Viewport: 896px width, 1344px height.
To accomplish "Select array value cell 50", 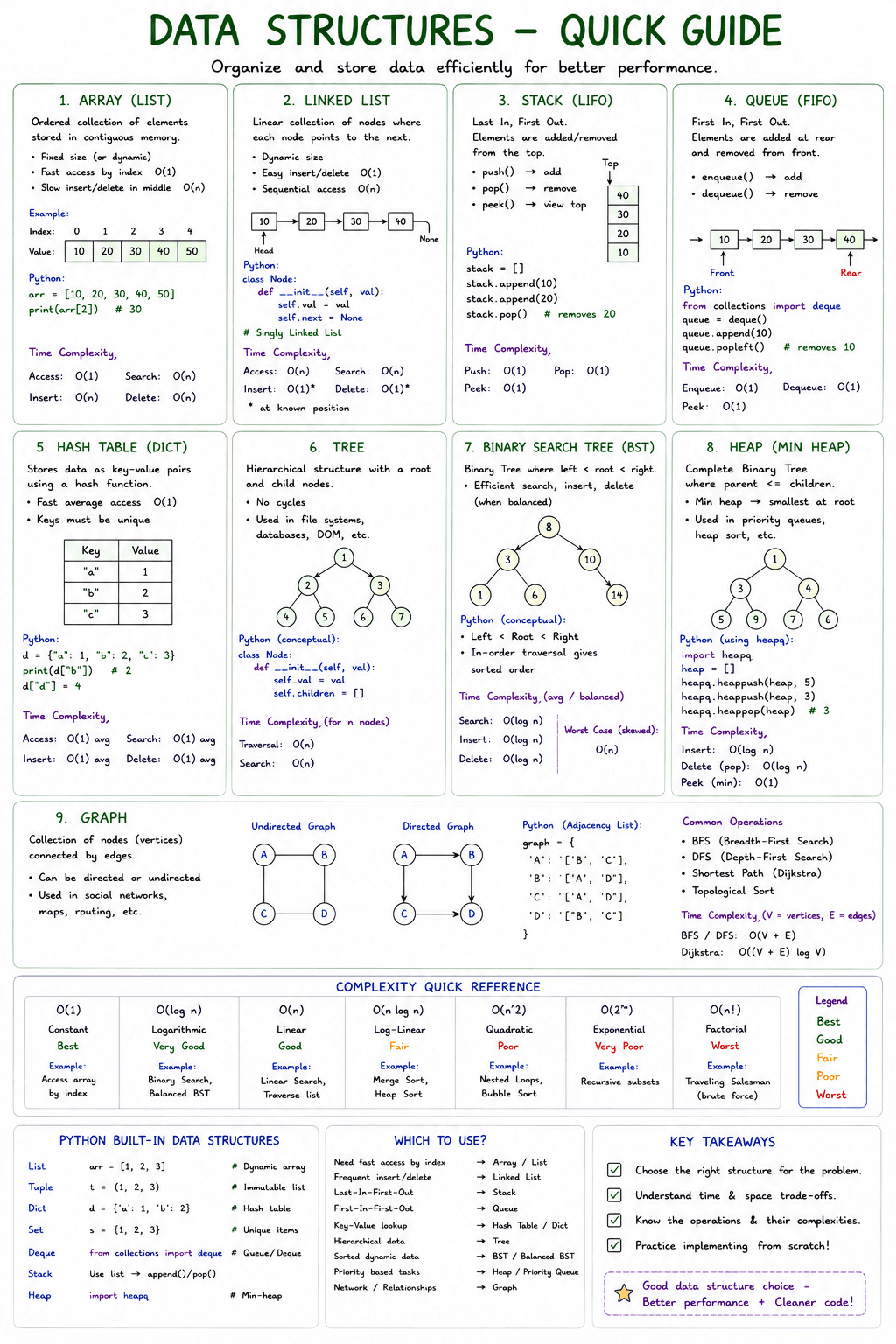I will [x=192, y=251].
